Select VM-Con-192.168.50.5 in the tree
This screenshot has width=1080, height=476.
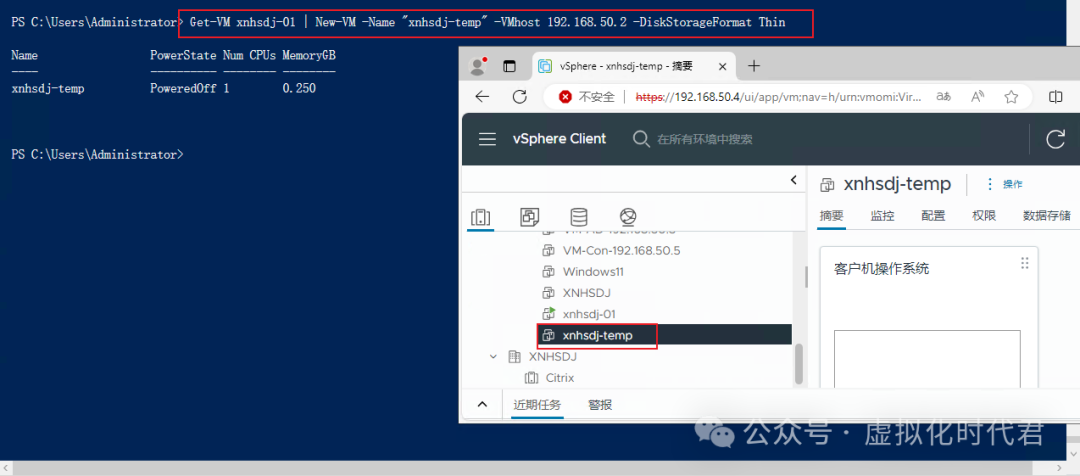coord(621,251)
